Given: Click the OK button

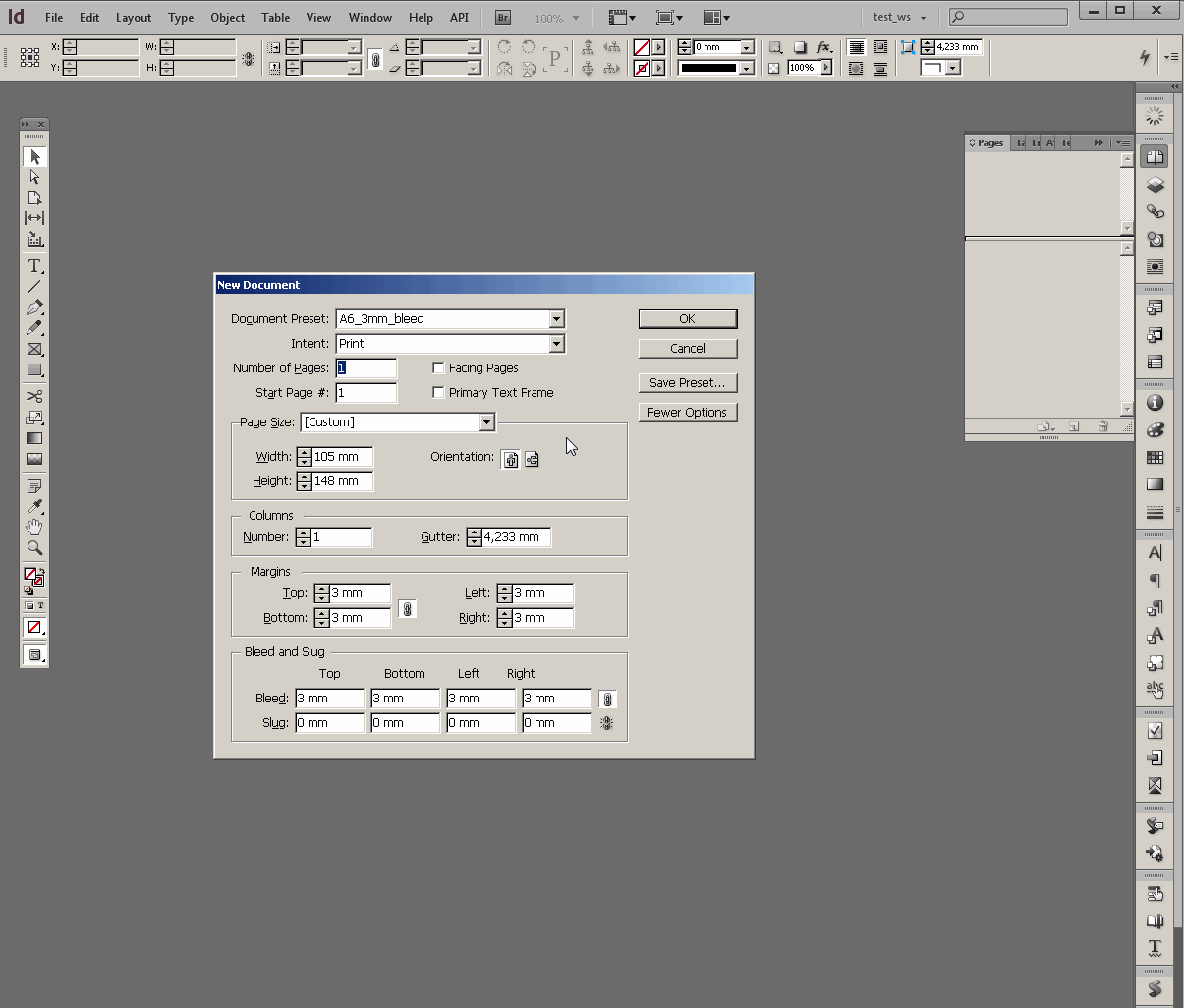Looking at the screenshot, I should 687,319.
